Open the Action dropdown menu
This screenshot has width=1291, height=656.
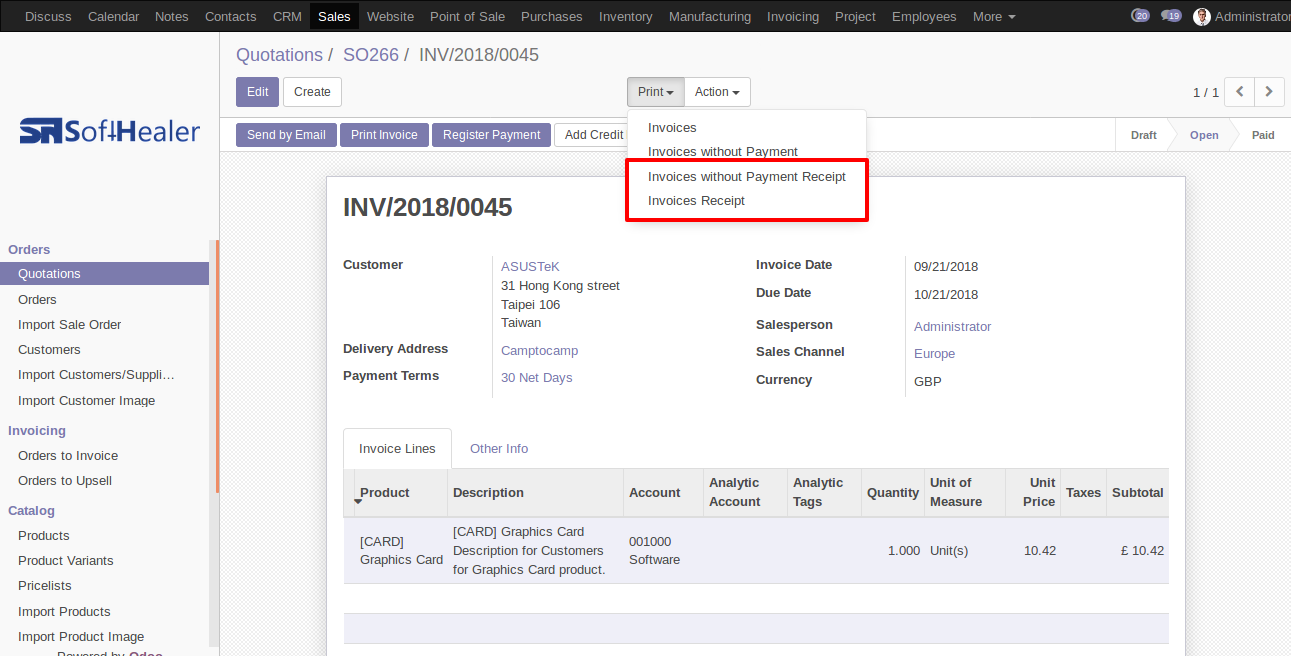(x=717, y=92)
